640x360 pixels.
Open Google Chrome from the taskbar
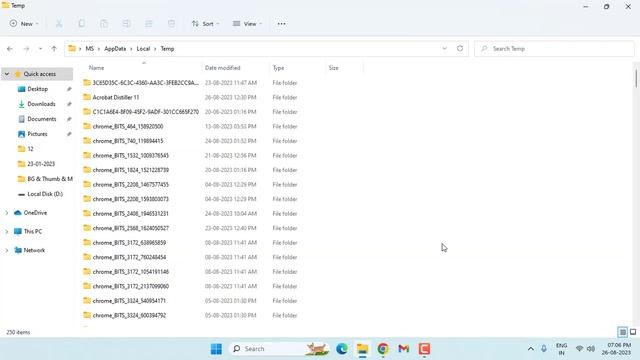383,349
